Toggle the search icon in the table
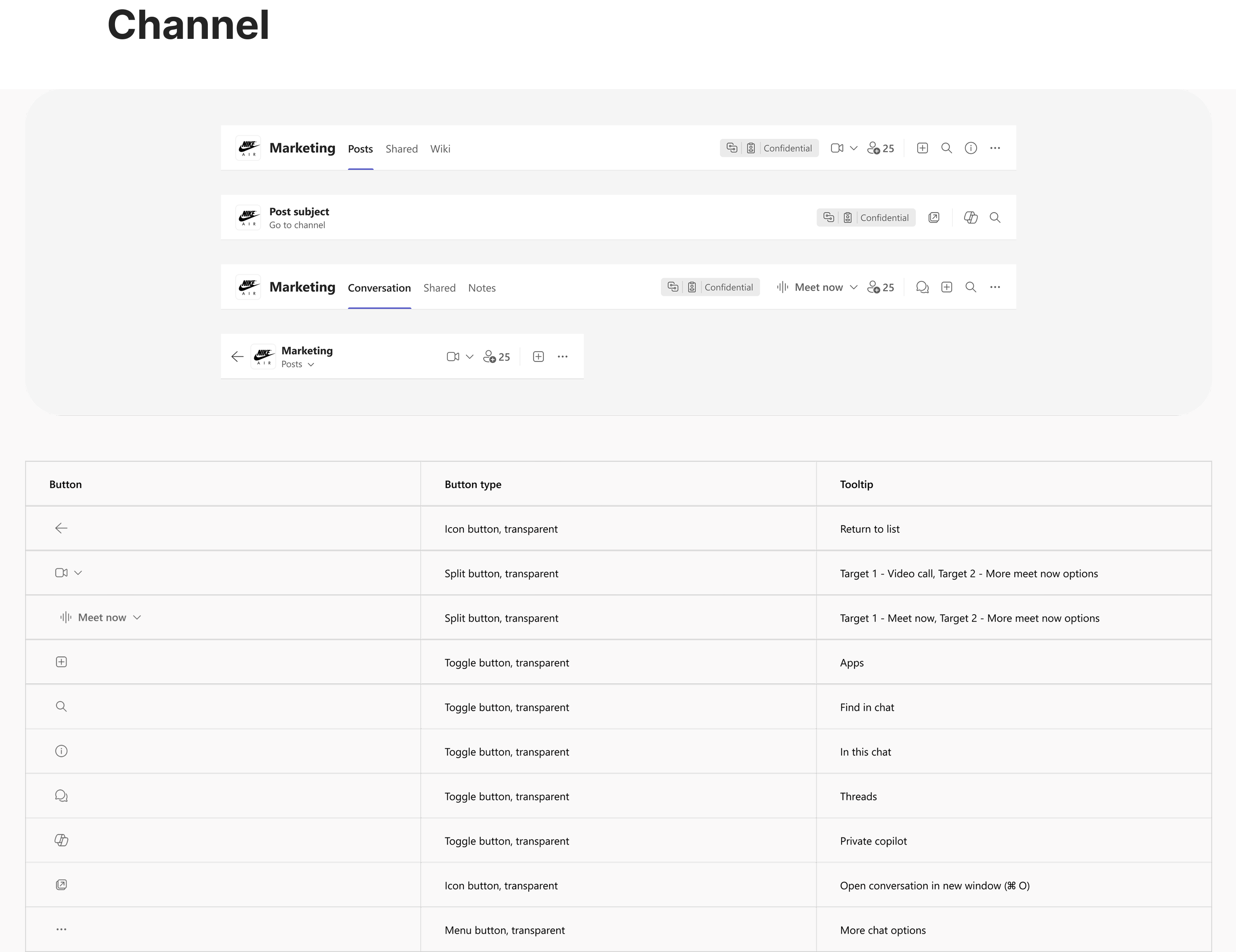Image resolution: width=1236 pixels, height=952 pixels. tap(61, 707)
